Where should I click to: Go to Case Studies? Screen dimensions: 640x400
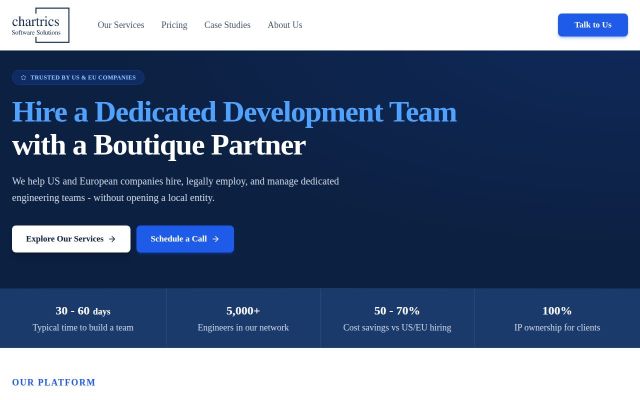(227, 25)
